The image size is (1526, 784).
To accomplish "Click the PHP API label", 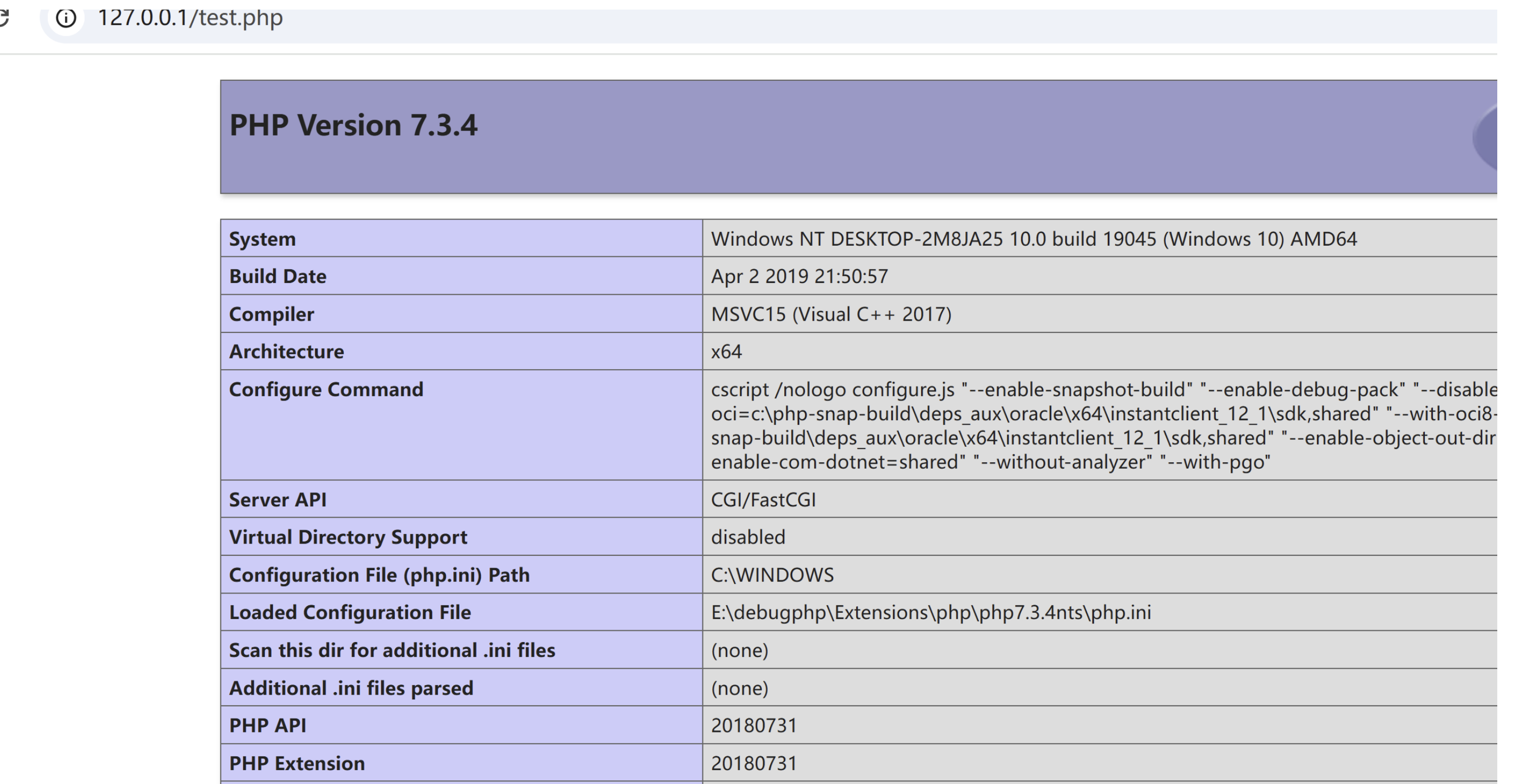I will 268,725.
